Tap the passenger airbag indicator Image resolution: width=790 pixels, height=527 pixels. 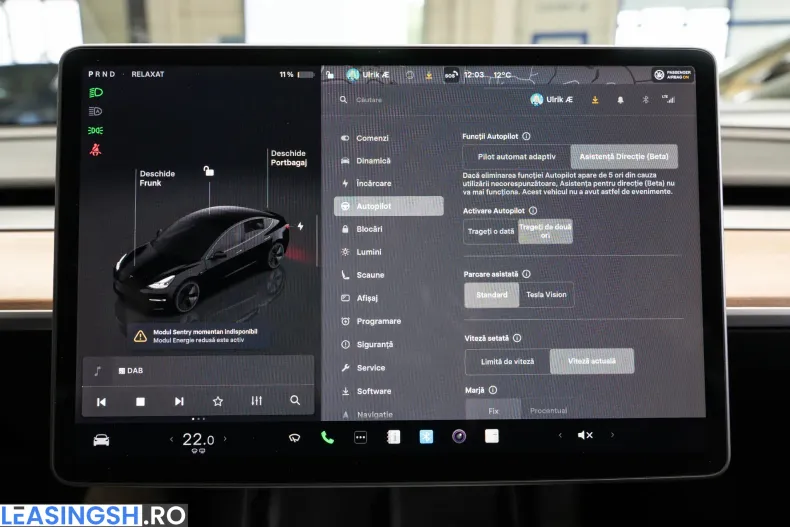[x=672, y=75]
